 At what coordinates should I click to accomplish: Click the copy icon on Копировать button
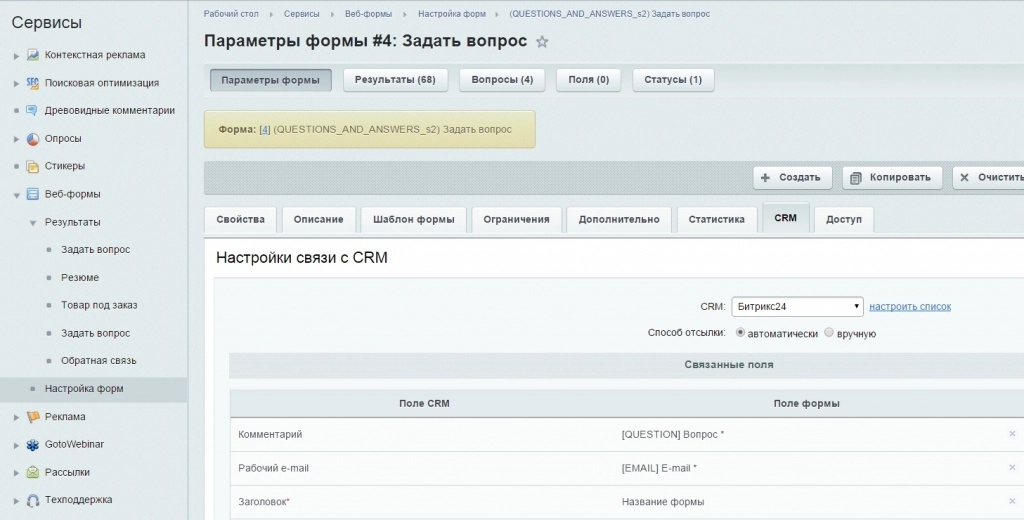coord(856,178)
